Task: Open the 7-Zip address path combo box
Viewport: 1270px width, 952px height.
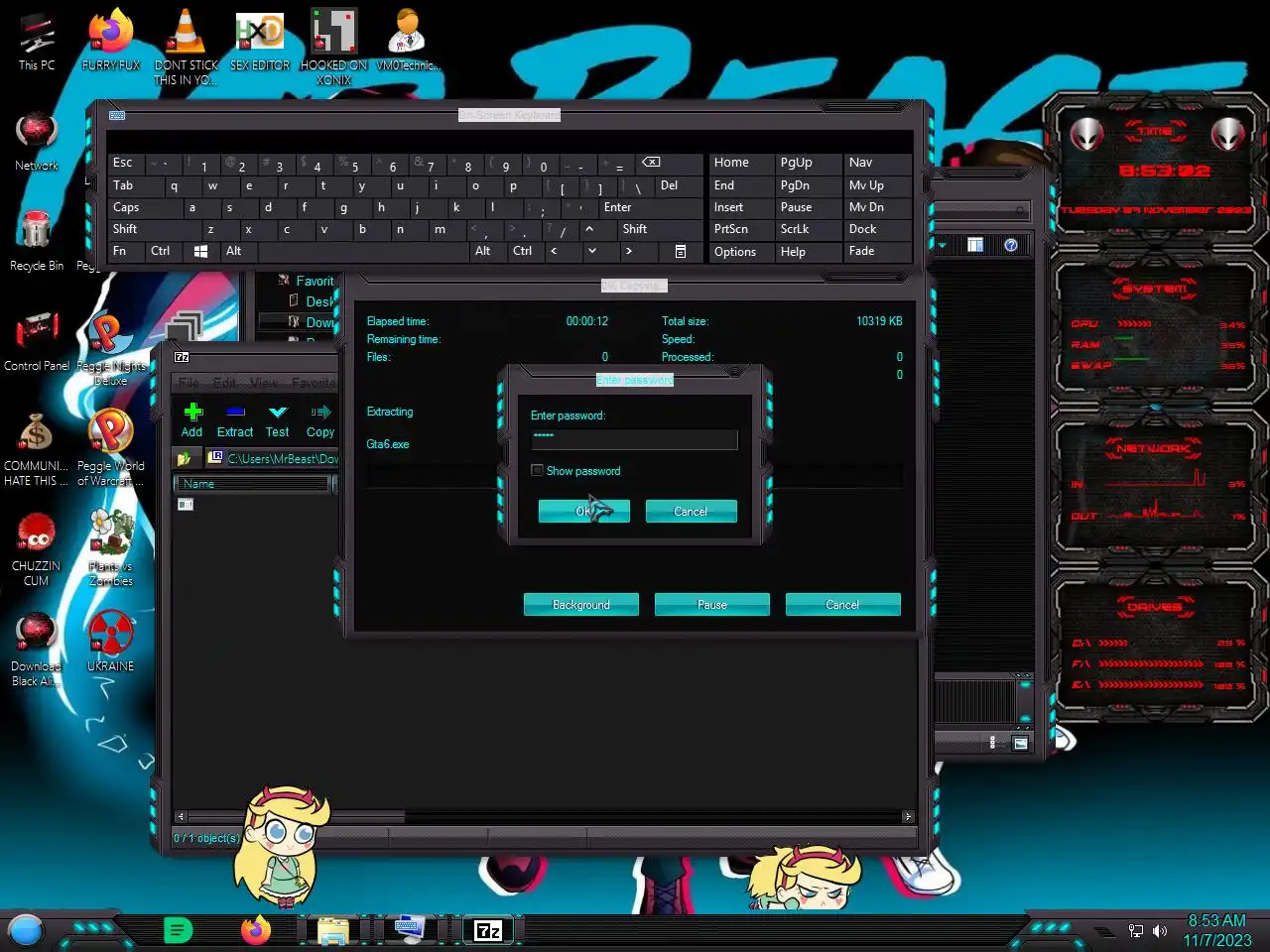Action: click(x=272, y=458)
